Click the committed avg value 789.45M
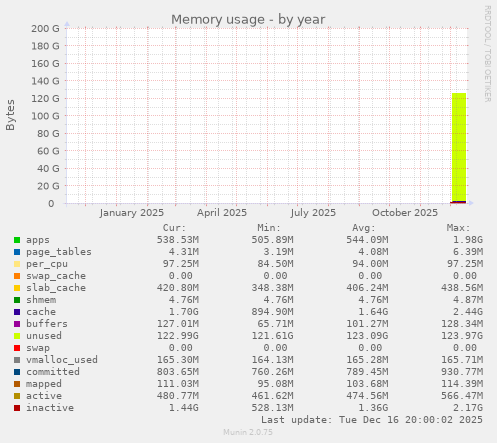 tap(367, 372)
